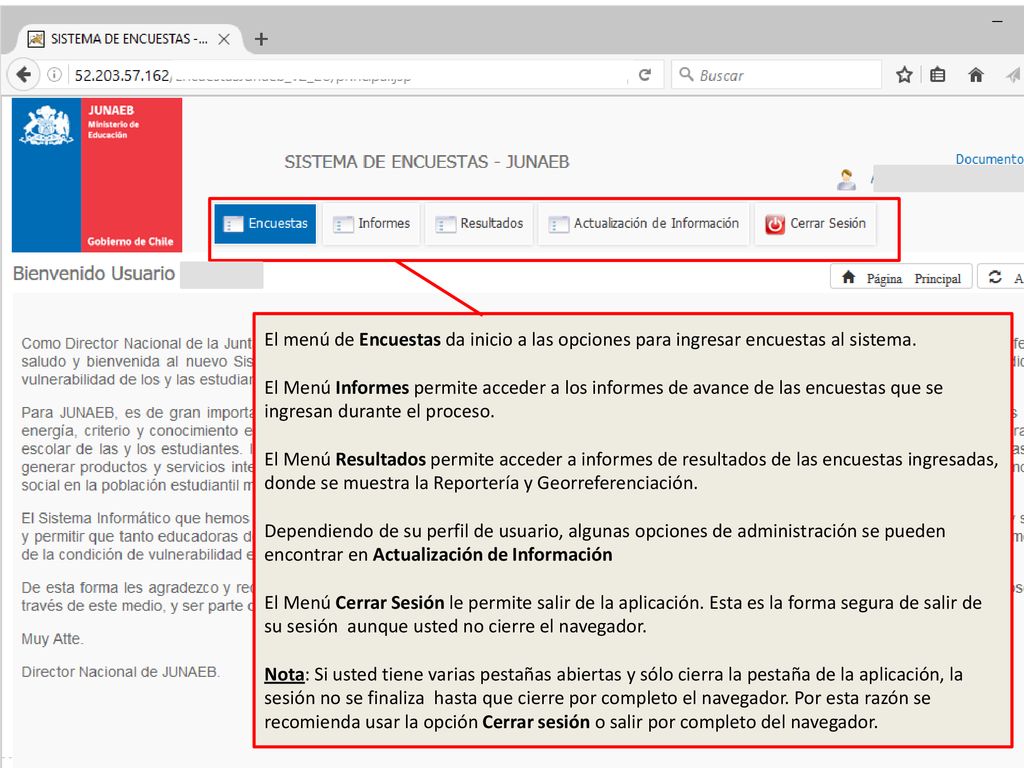The width and height of the screenshot is (1024, 768).
Task: Click the Director Nacional de JUNAEB signature
Action: tap(120, 672)
